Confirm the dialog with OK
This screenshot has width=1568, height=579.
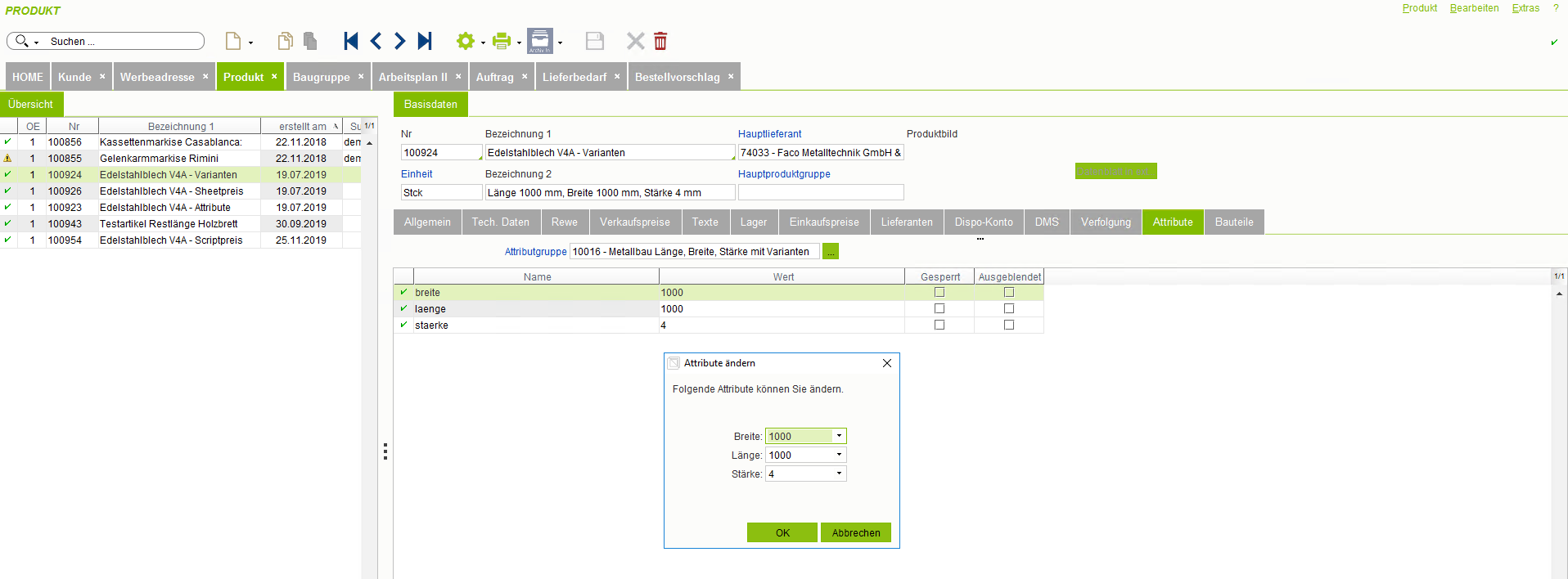tap(782, 532)
